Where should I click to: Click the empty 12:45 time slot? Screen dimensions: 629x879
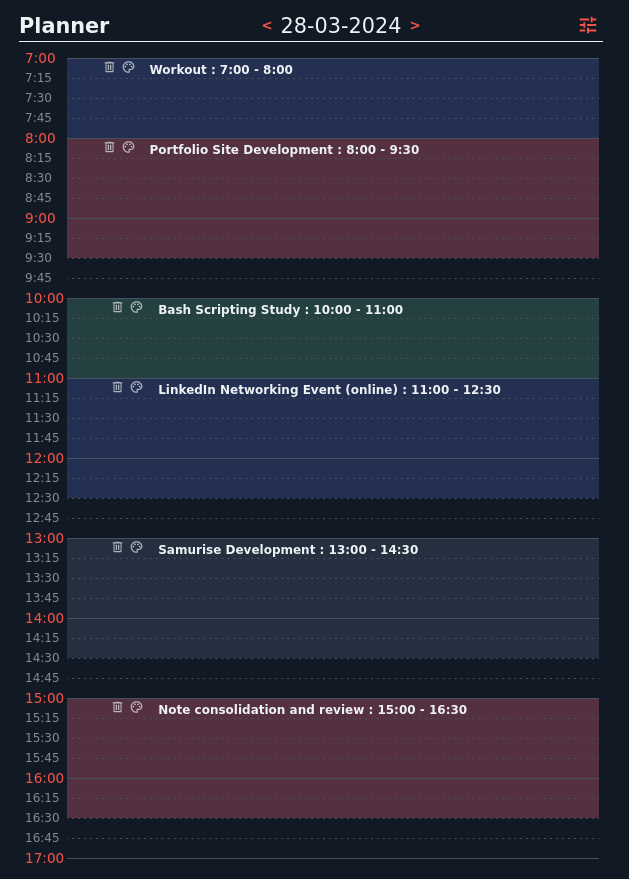click(333, 518)
